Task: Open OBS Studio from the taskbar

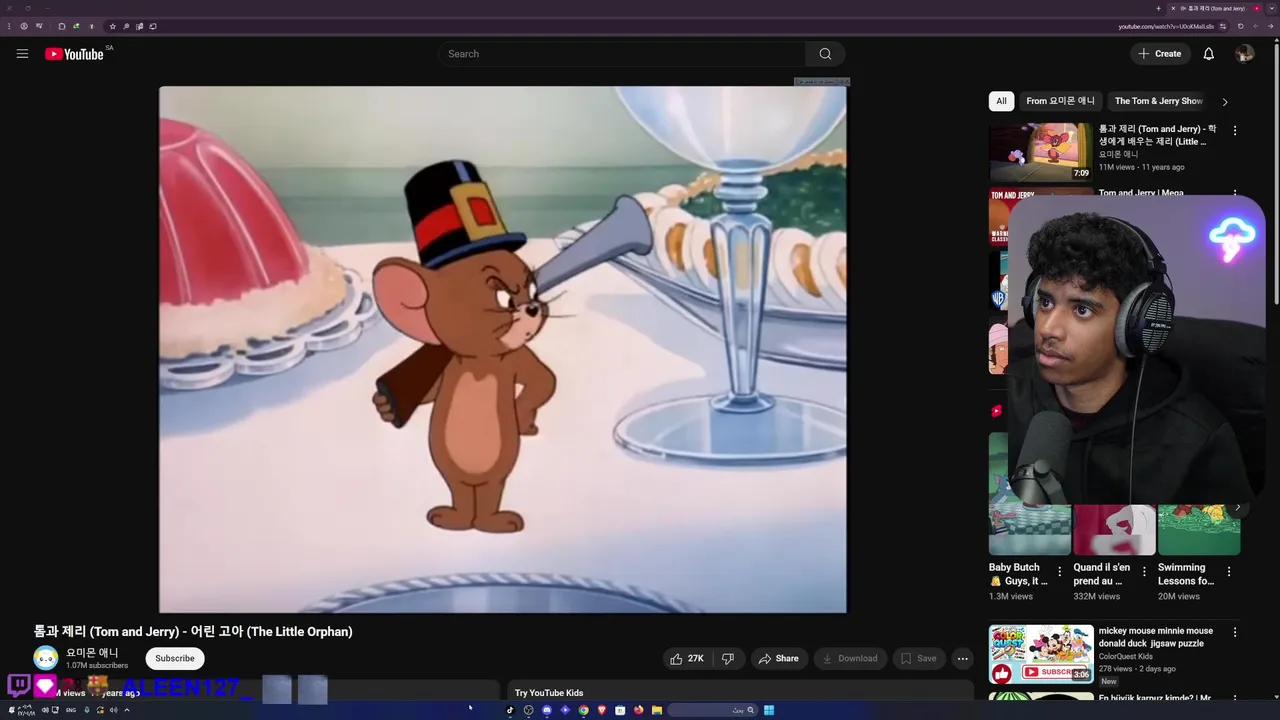Action: pos(529,710)
